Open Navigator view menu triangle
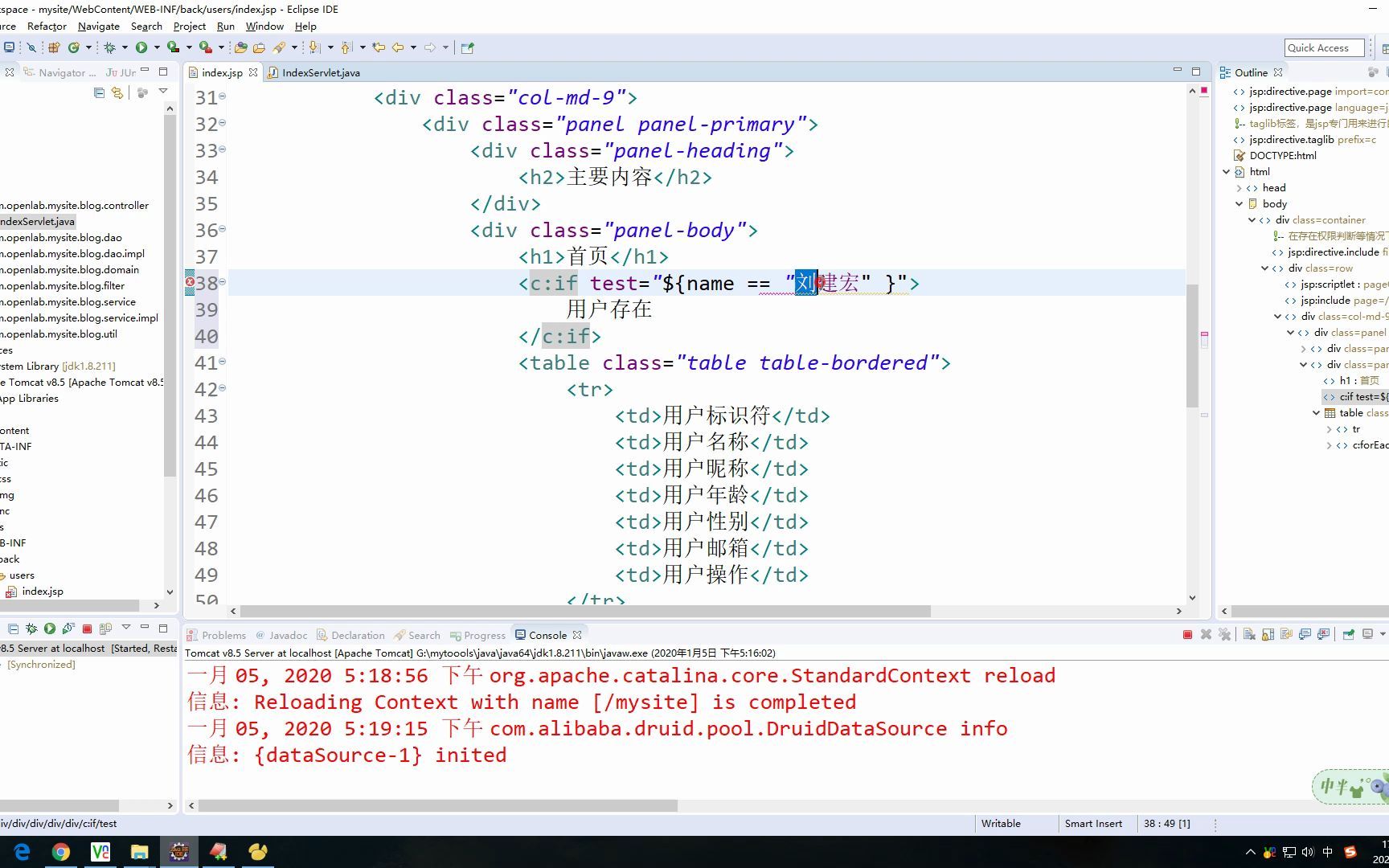The image size is (1389, 868). [x=163, y=92]
